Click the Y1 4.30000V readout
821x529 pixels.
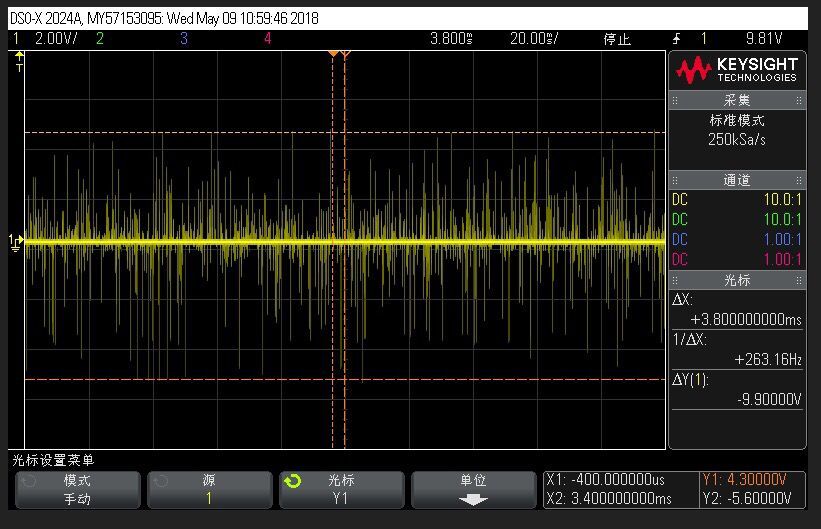744,480
